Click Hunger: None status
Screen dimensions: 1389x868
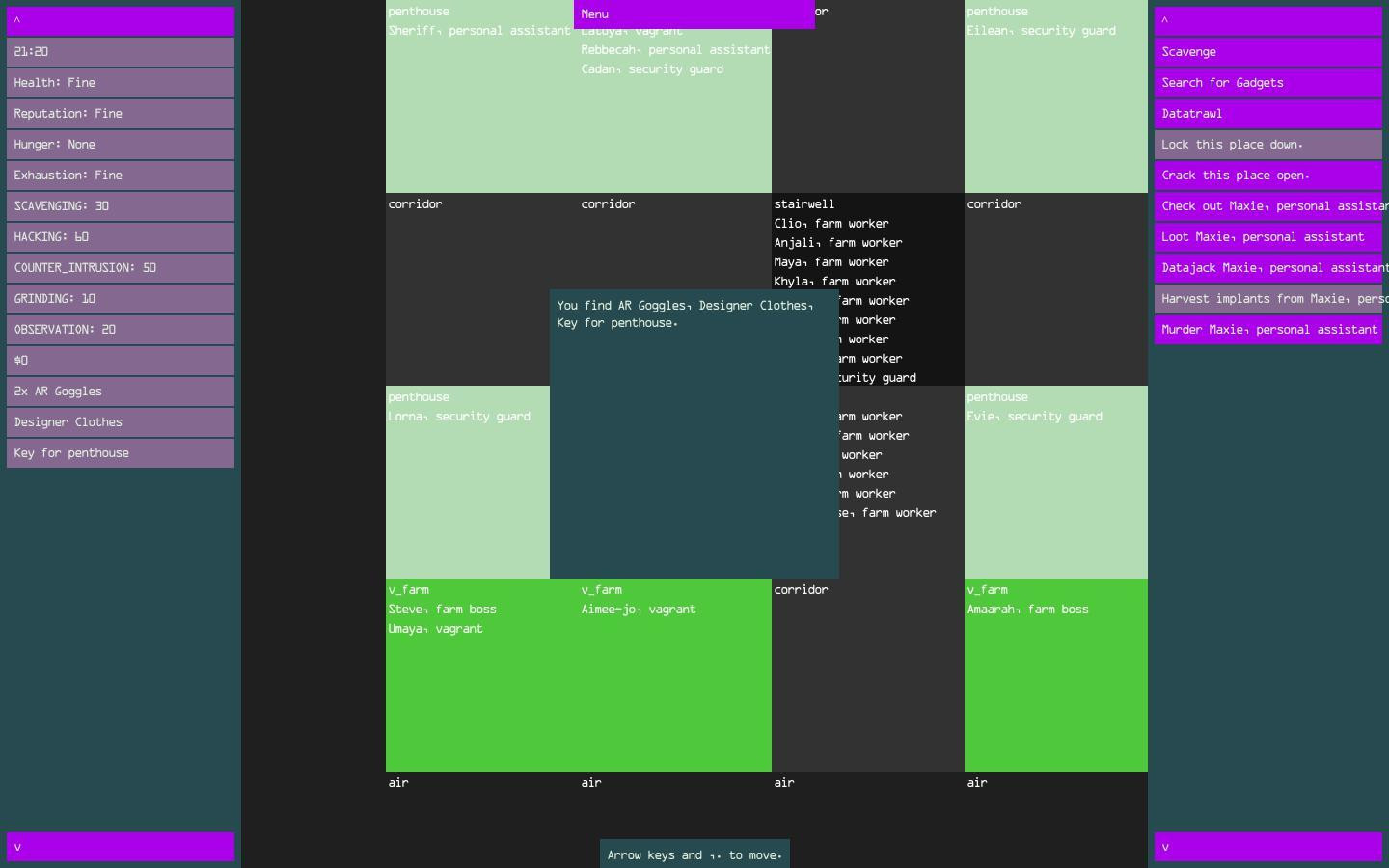(121, 145)
